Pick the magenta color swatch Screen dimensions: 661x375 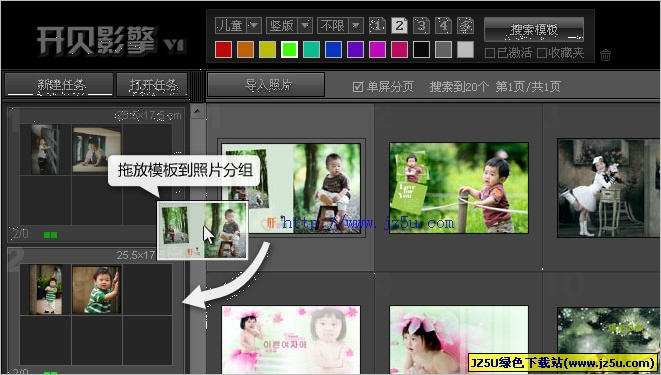(x=377, y=50)
